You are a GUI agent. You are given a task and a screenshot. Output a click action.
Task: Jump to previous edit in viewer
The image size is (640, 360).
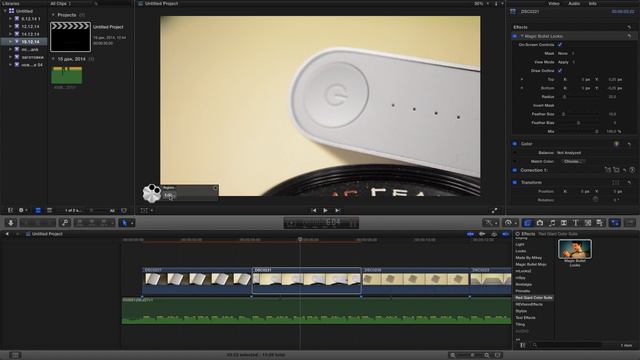pos(313,210)
